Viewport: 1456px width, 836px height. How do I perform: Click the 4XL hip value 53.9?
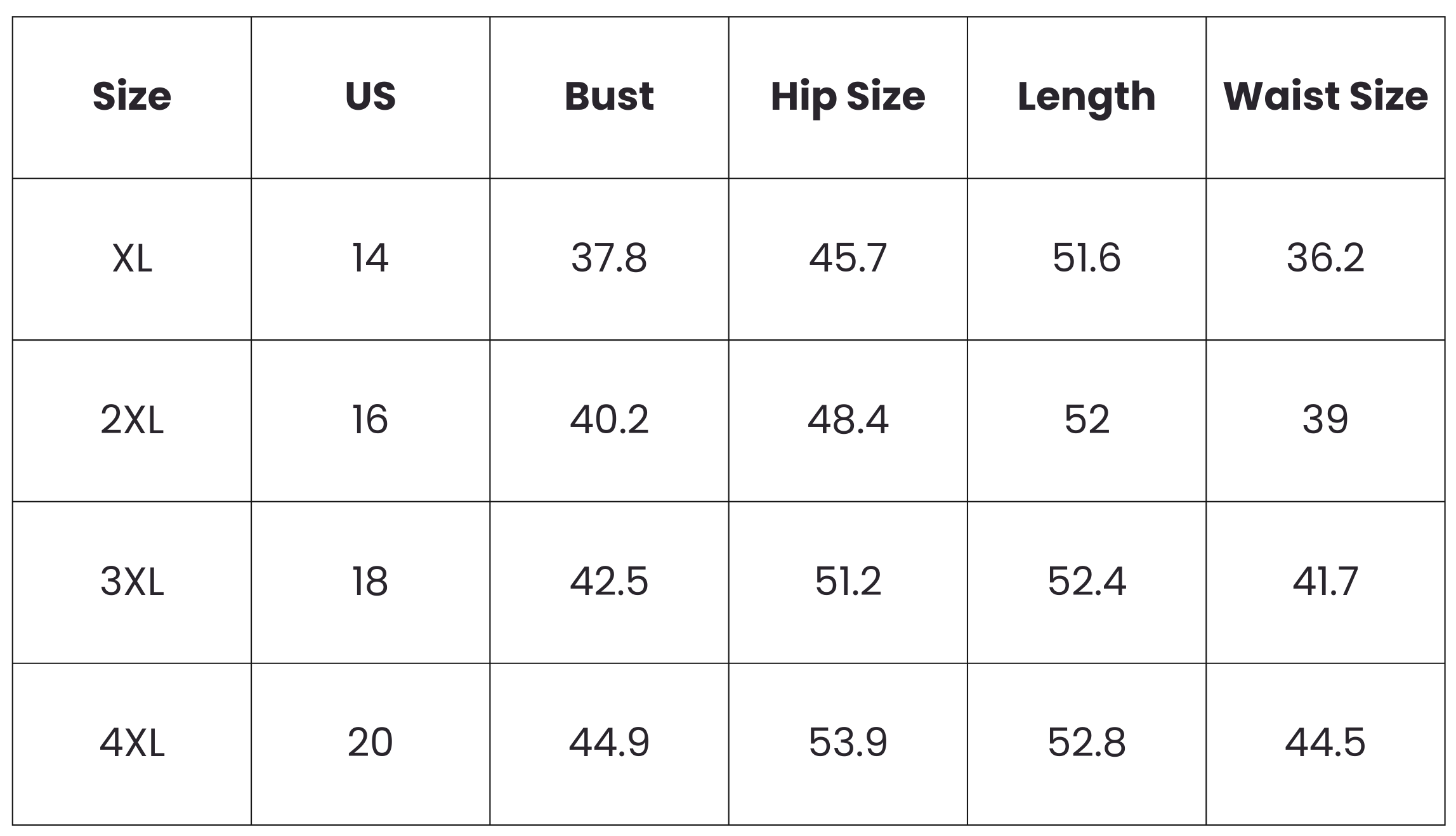click(848, 743)
